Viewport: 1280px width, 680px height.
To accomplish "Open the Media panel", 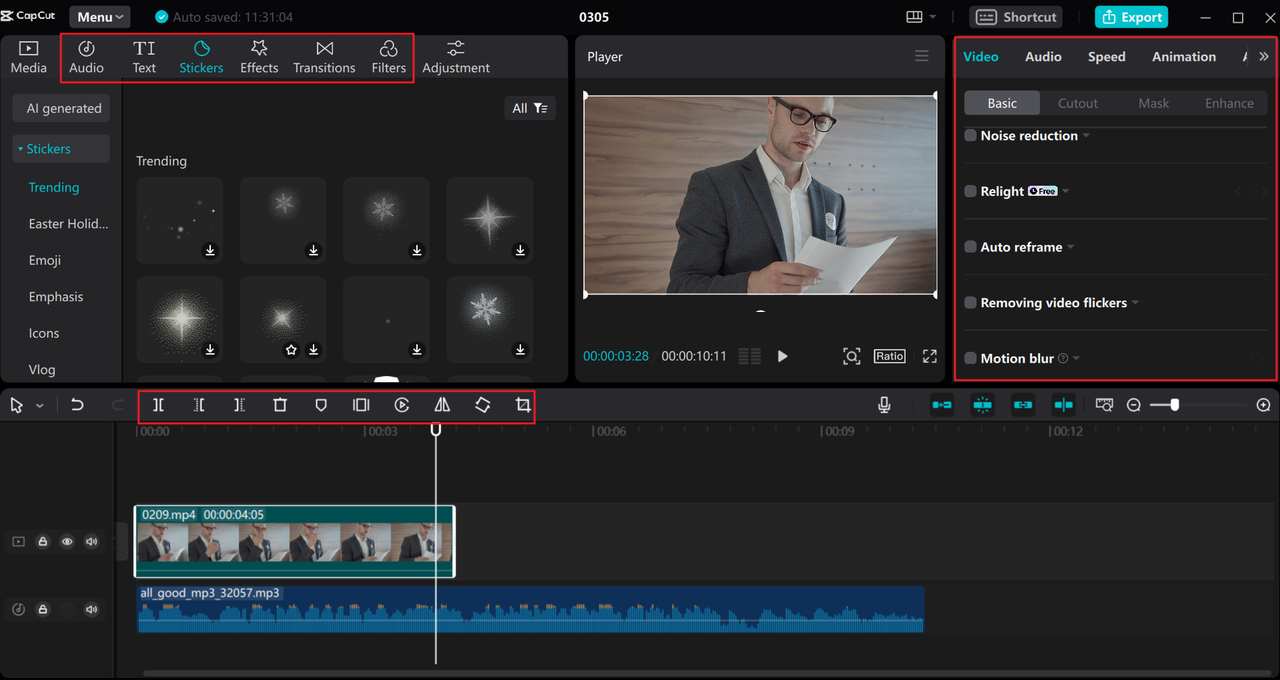I will pos(28,58).
